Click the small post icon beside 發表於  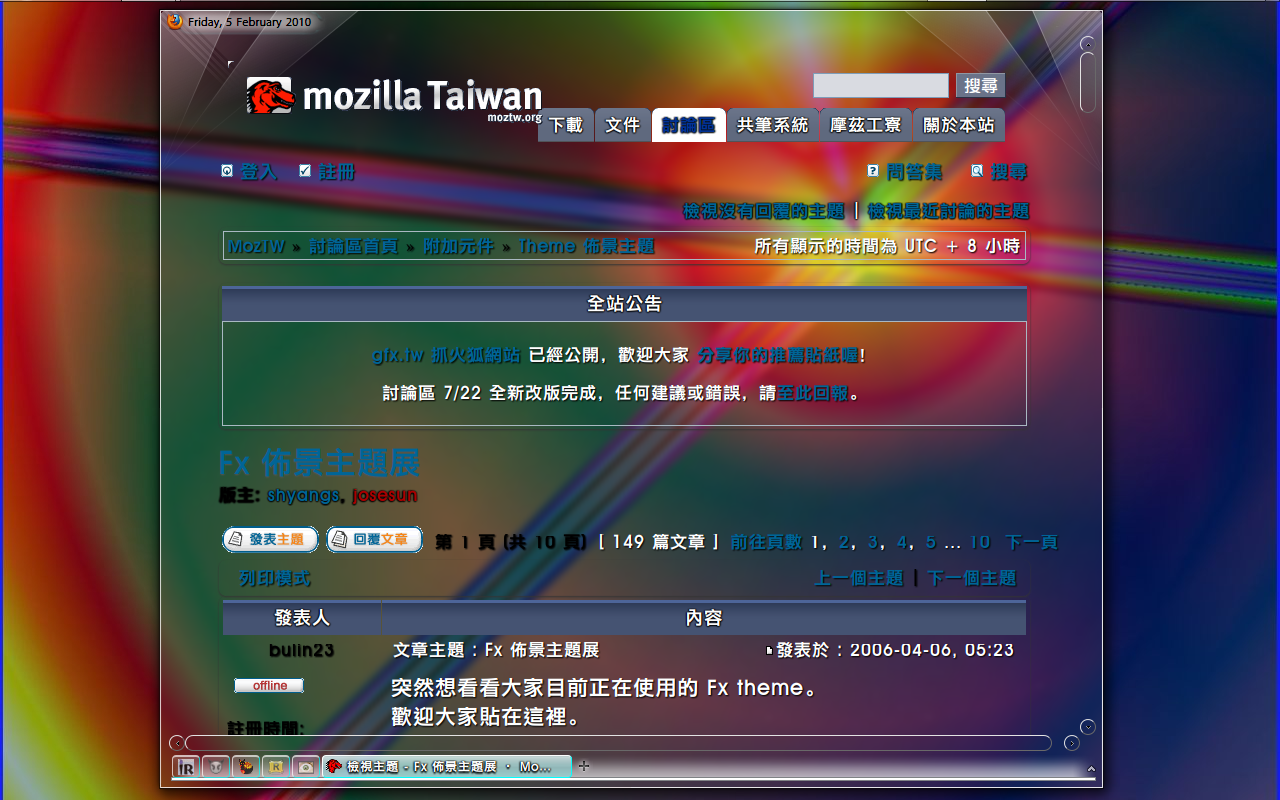[x=769, y=651]
